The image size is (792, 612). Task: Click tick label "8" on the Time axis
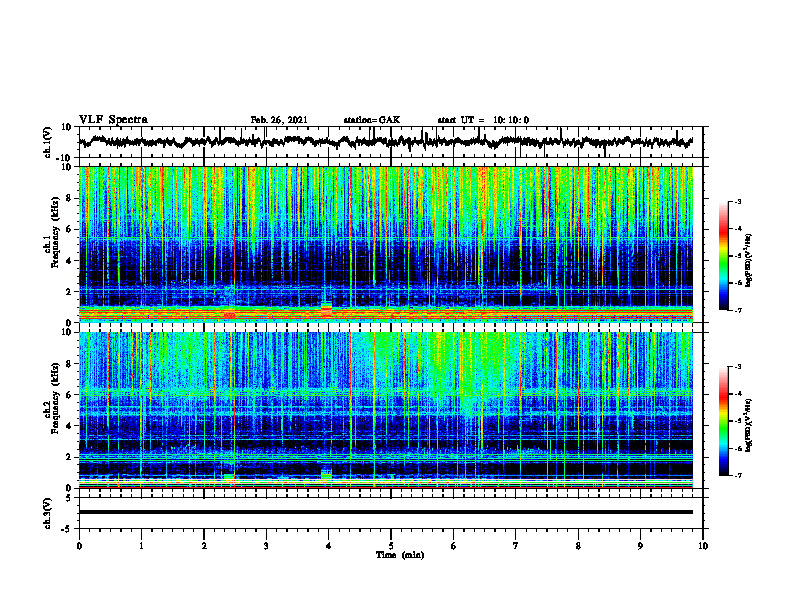pos(578,546)
